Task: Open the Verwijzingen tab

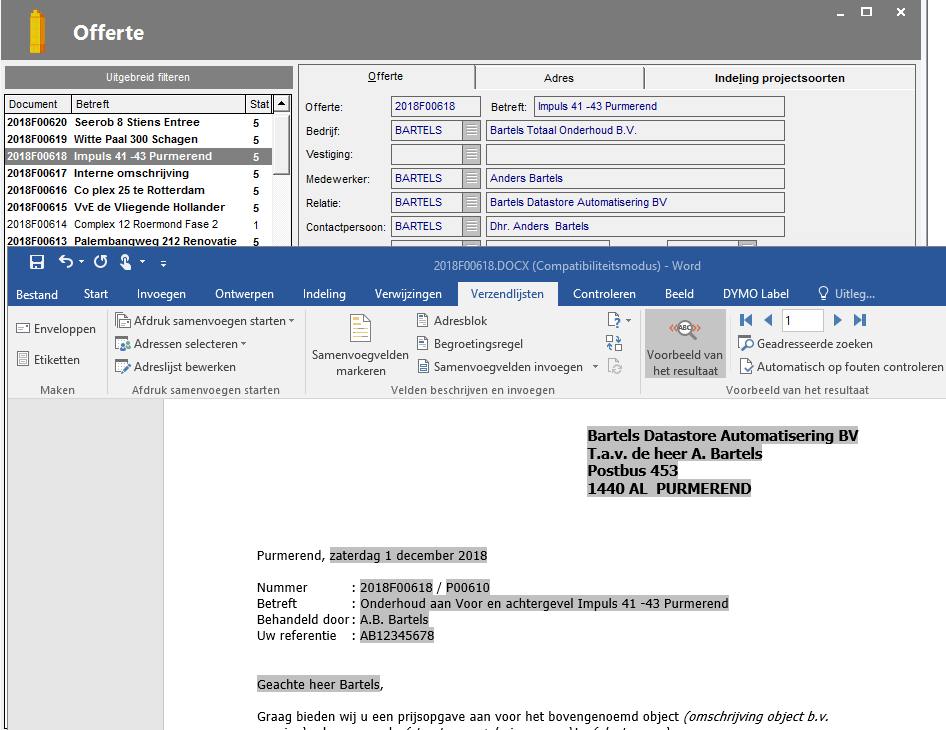Action: point(408,294)
